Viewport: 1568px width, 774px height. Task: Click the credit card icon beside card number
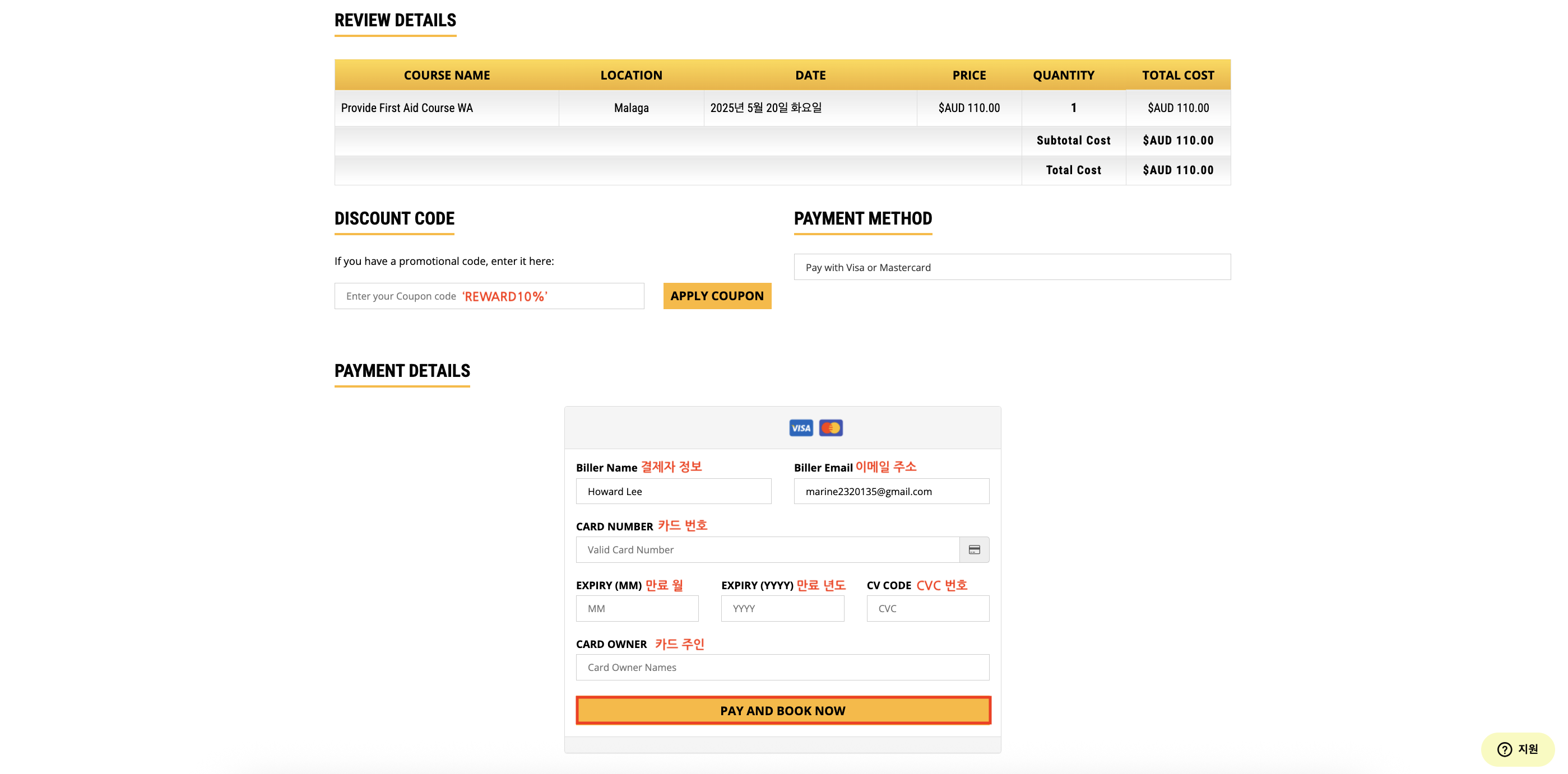click(974, 549)
